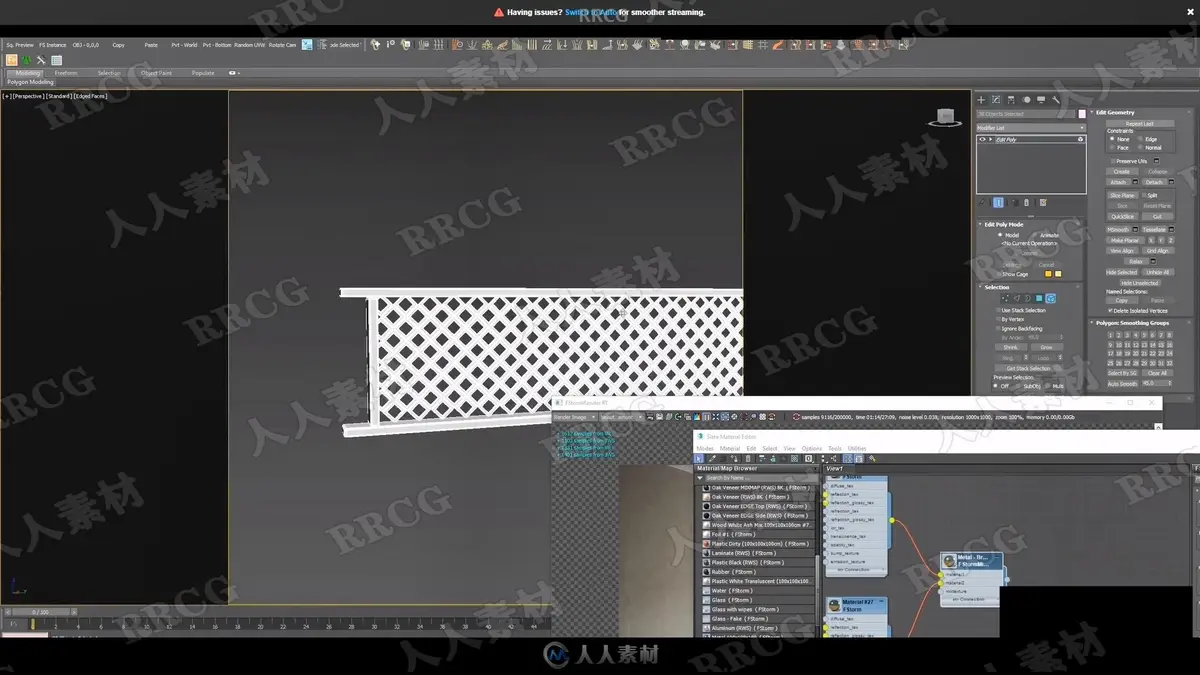Open the Material menu in Slate Material Editor
The width and height of the screenshot is (1200, 675).
coord(732,449)
